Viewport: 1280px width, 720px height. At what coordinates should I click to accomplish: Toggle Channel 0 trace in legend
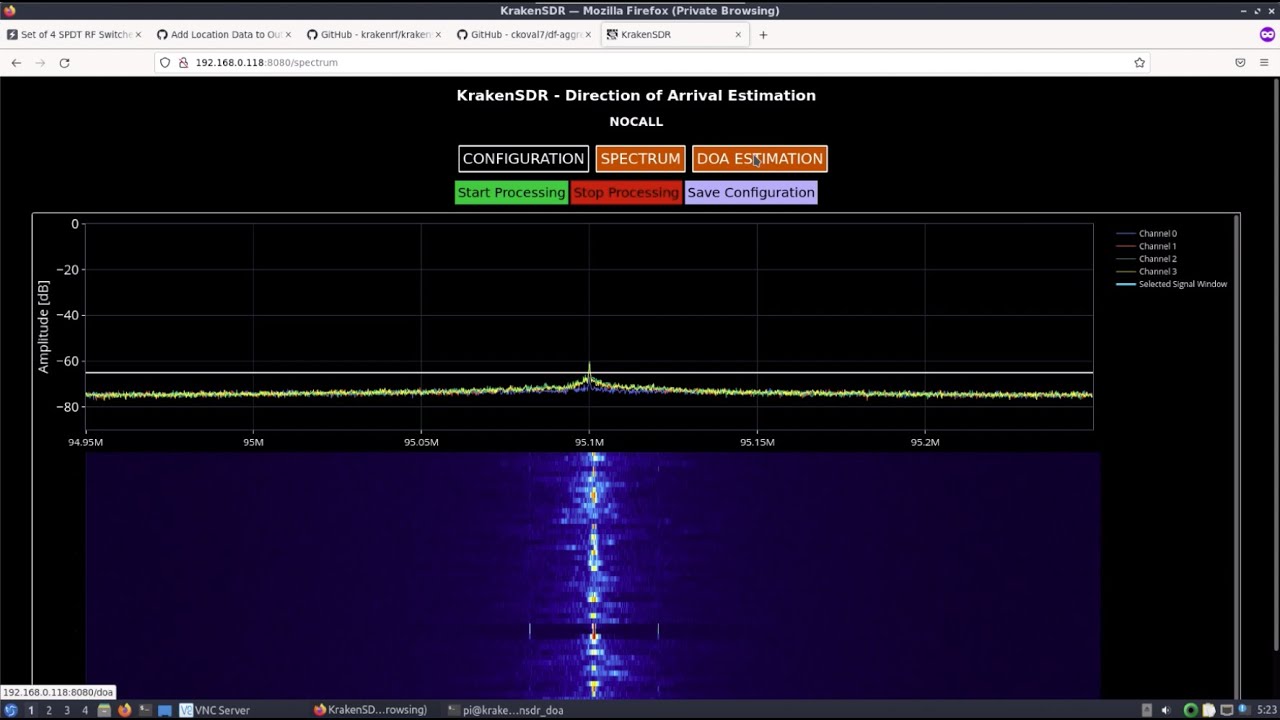(1157, 233)
